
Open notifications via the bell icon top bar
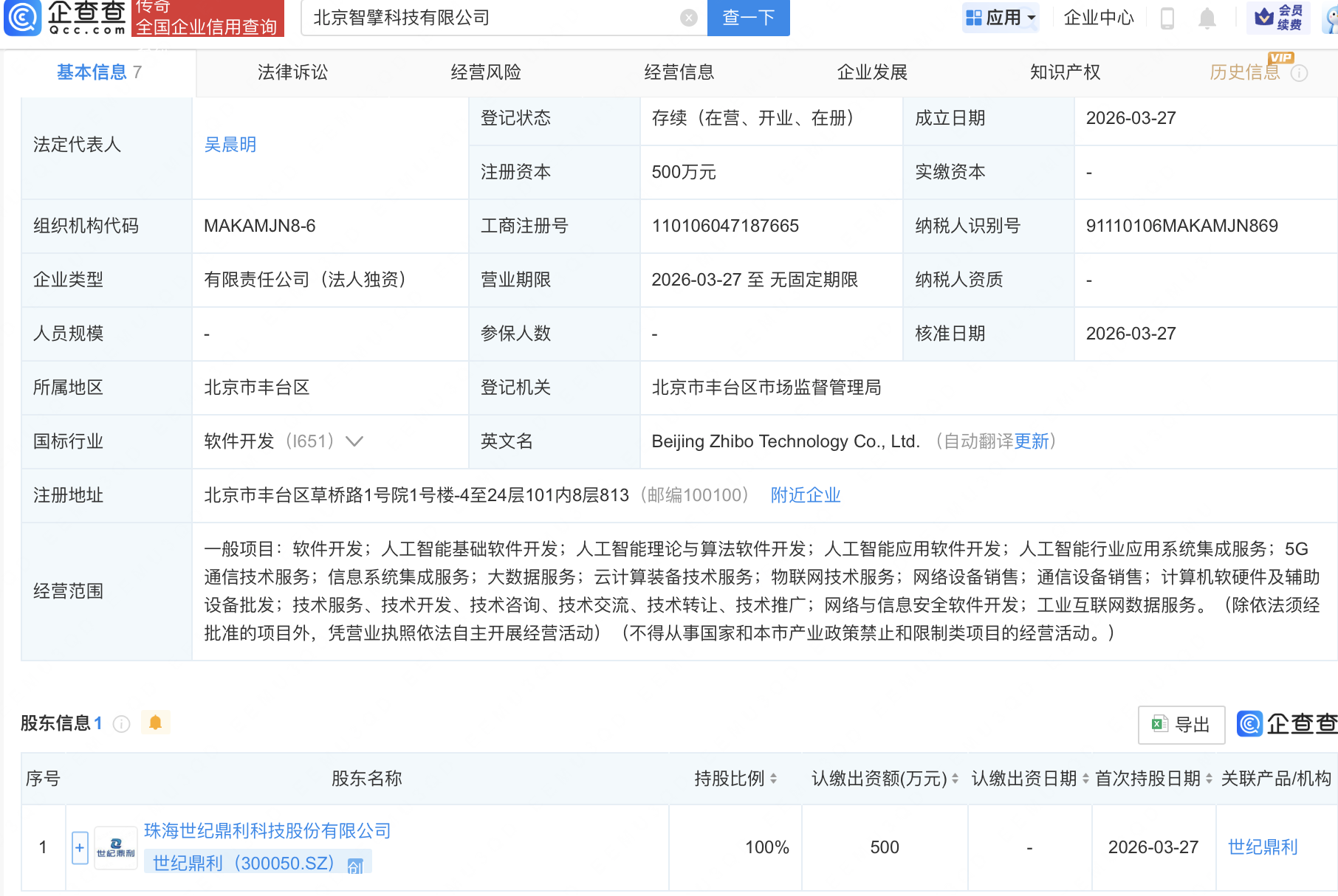tap(1208, 18)
